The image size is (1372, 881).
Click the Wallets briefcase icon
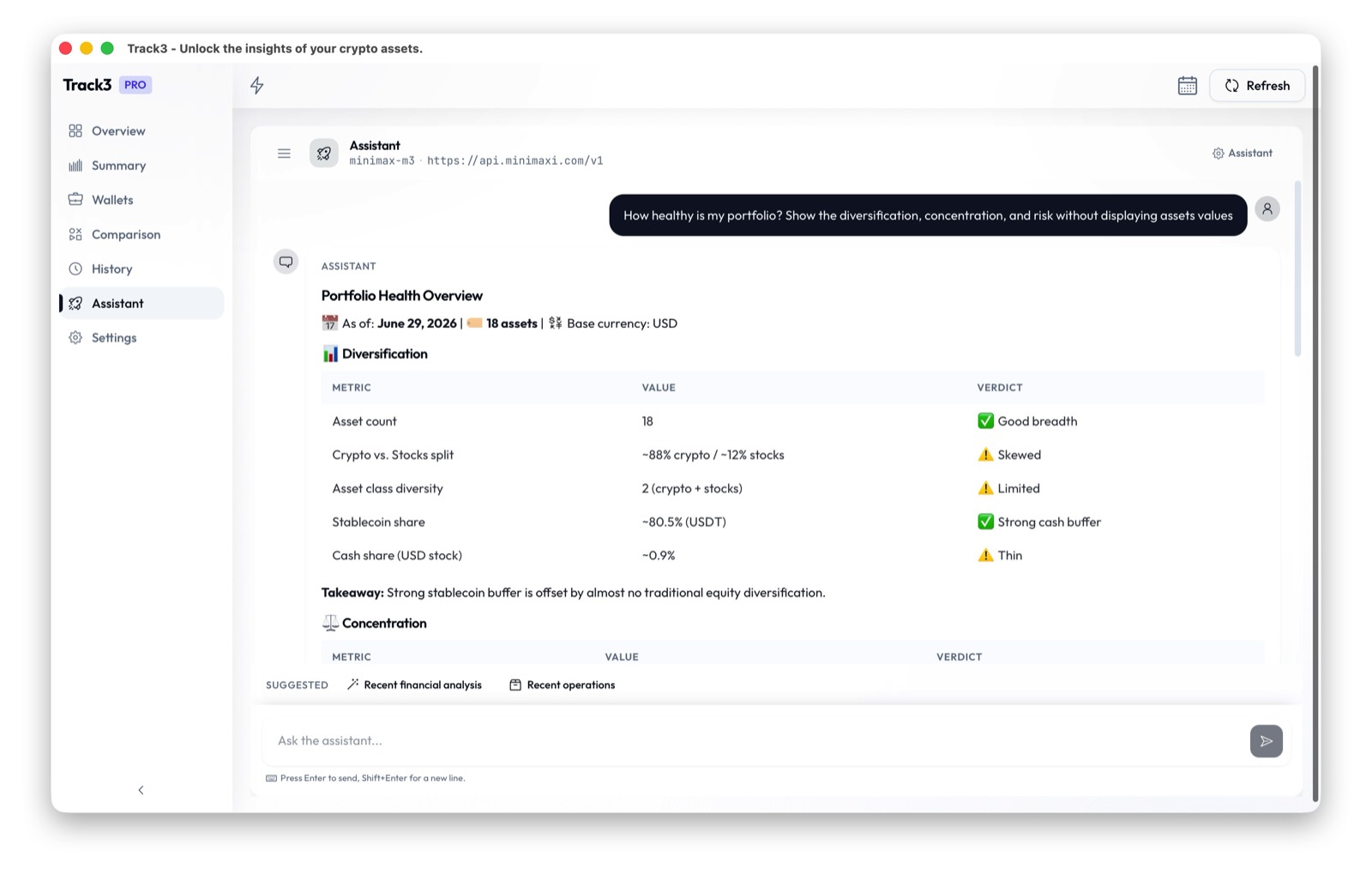tap(75, 200)
